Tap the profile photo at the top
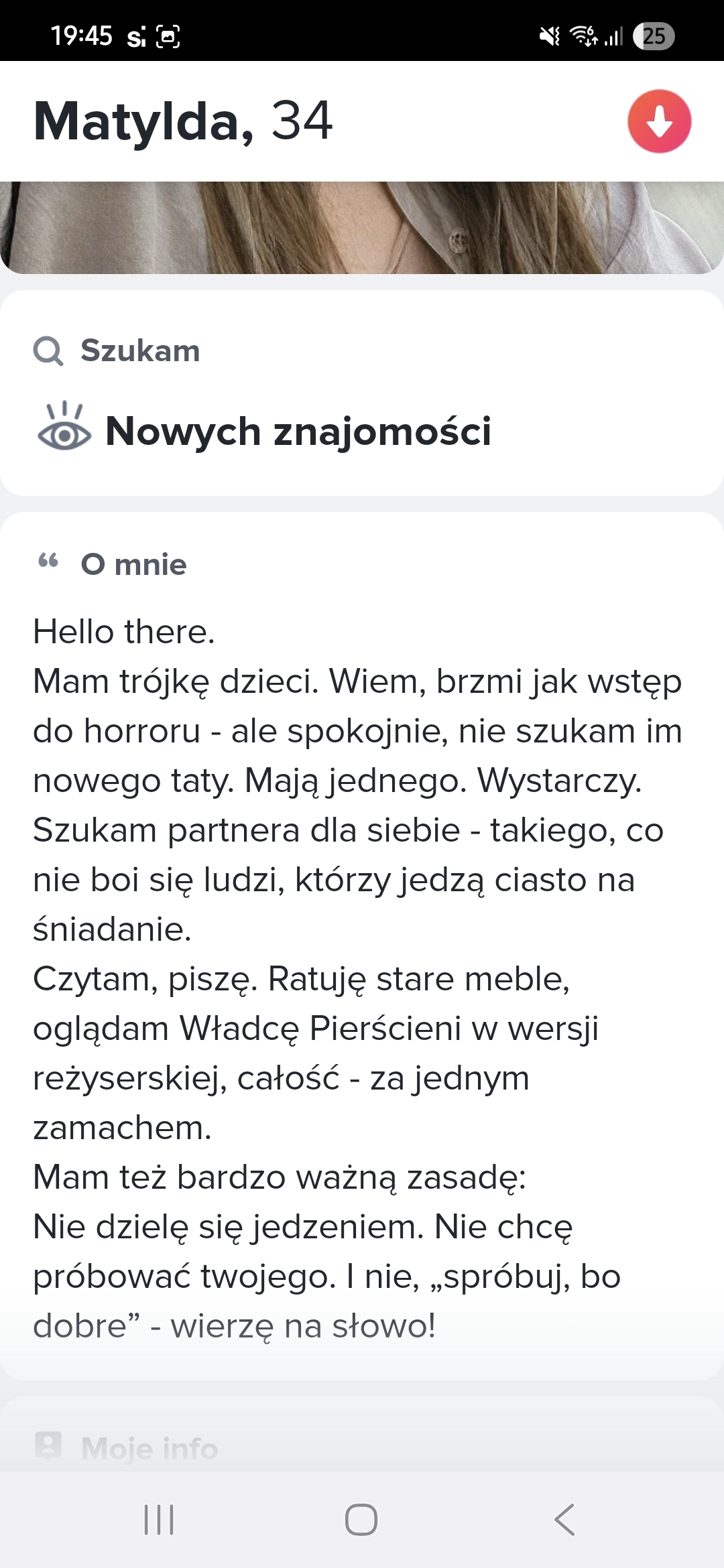 (x=362, y=228)
